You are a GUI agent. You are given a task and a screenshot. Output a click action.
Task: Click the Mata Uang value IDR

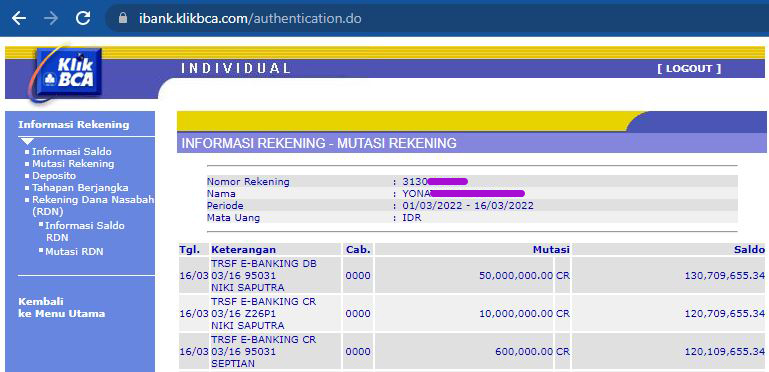pos(412,218)
